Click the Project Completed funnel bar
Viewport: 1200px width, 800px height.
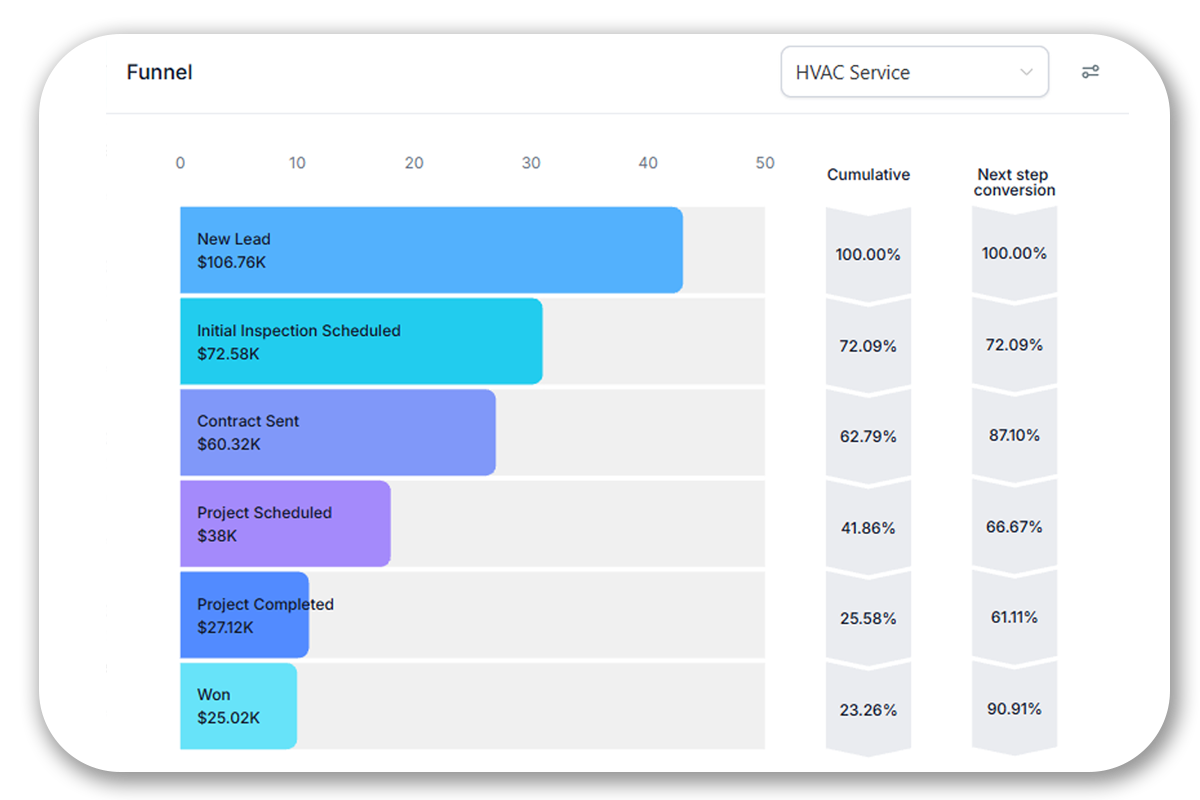pos(244,615)
